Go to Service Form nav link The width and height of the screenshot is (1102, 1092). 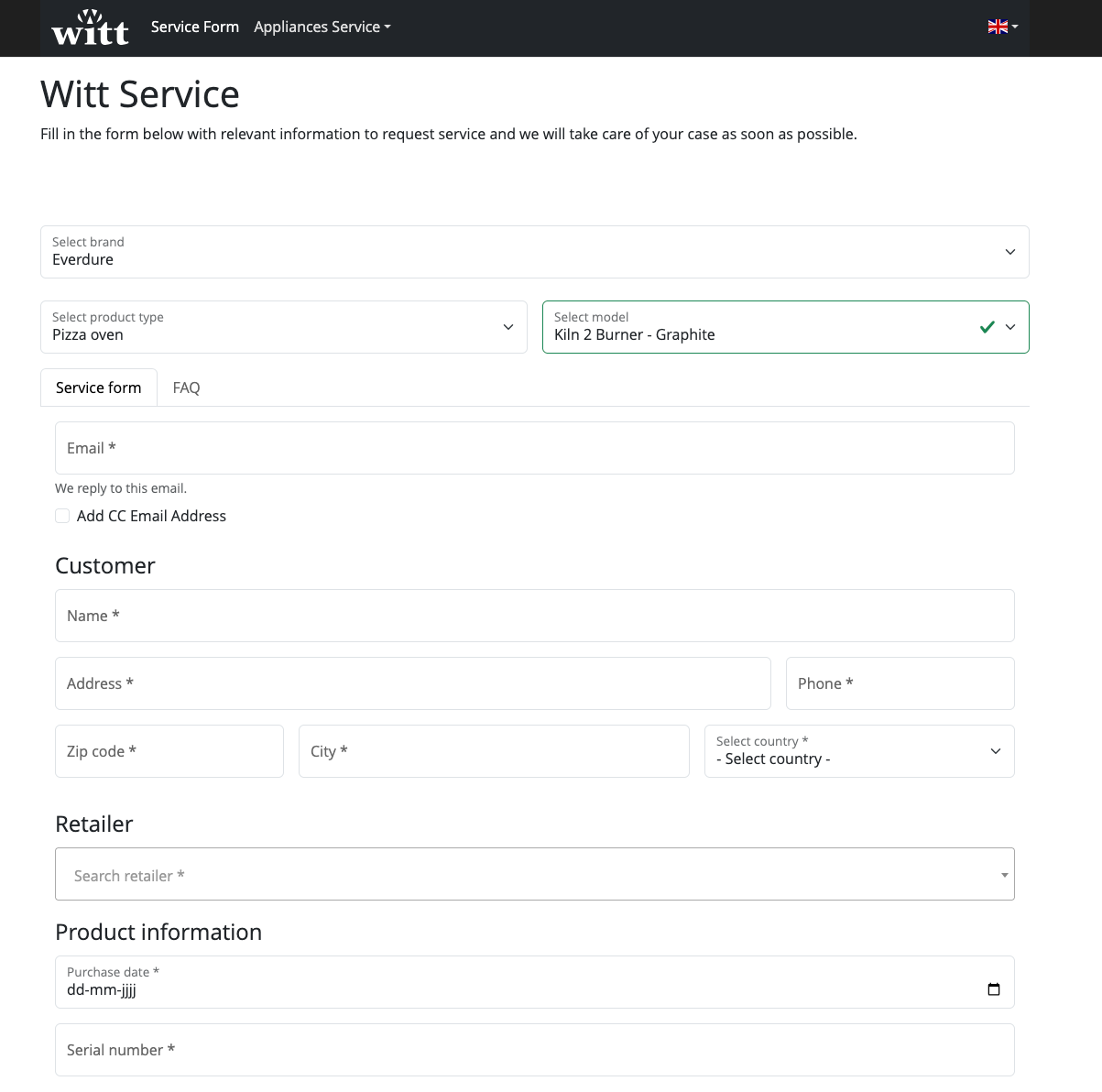coord(194,27)
